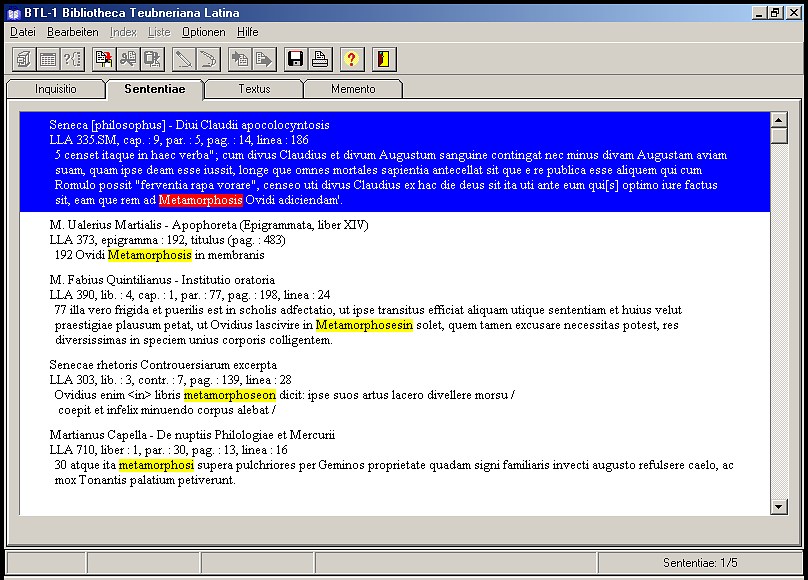The height and width of the screenshot is (580, 808).
Task: Click the arrow-into-document import icon
Action: [240, 59]
